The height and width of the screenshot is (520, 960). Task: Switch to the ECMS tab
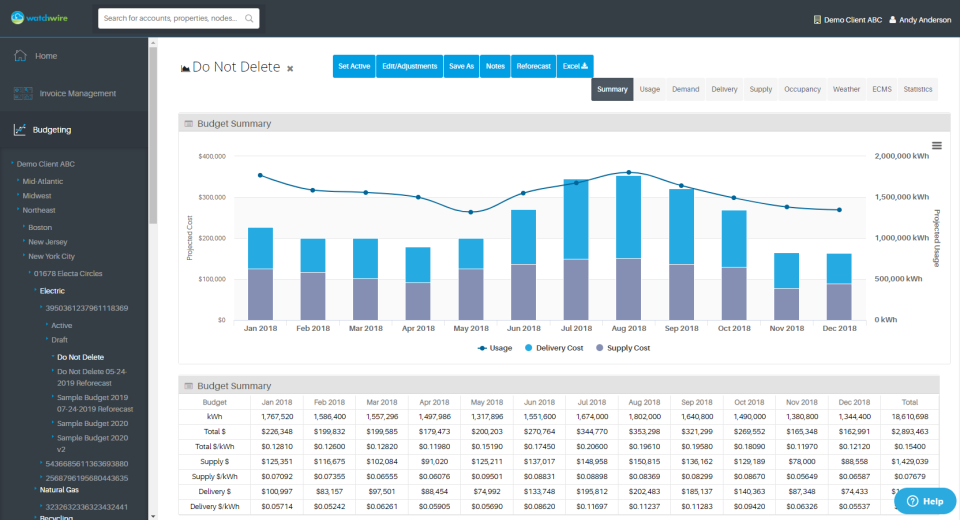coord(882,89)
